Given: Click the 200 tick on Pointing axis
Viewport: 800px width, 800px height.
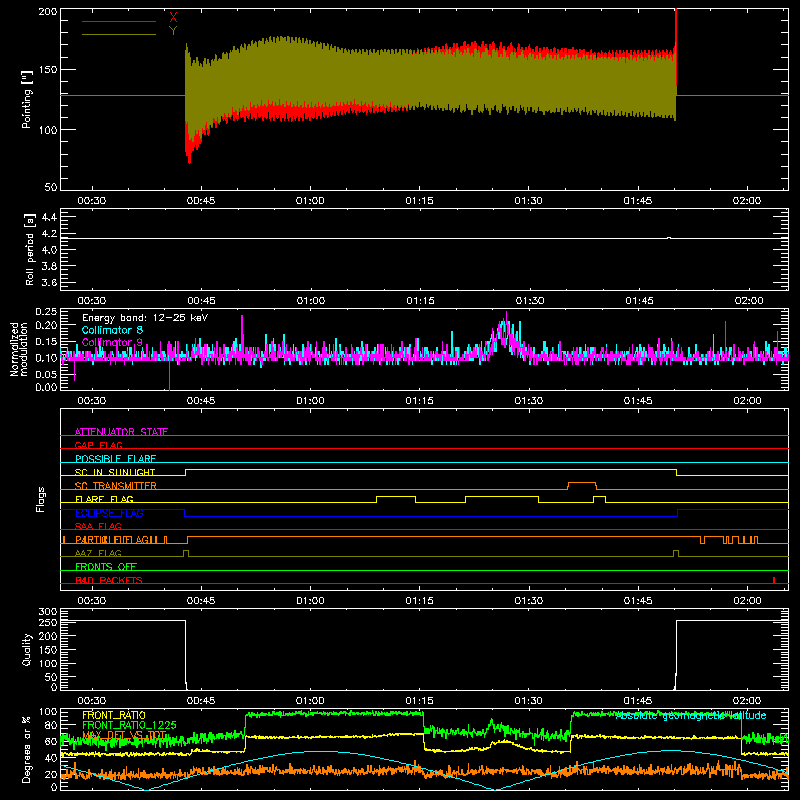Looking at the screenshot, I should (47, 11).
